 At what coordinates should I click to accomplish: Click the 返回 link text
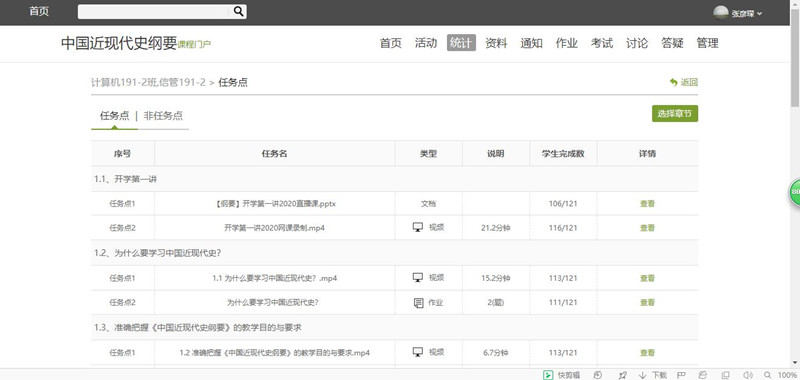[x=689, y=82]
